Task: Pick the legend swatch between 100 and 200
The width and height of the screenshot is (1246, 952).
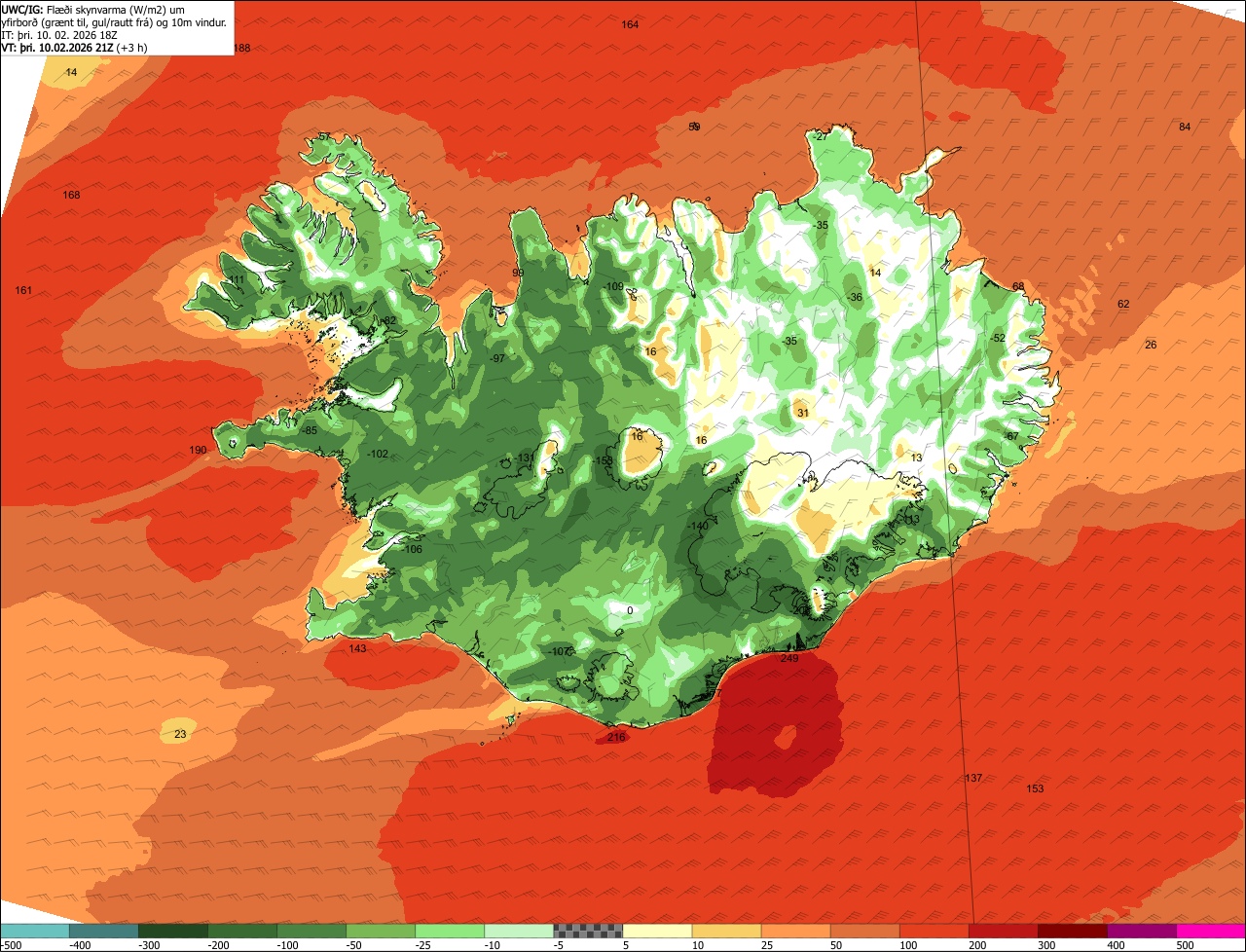Action: [x=934, y=931]
